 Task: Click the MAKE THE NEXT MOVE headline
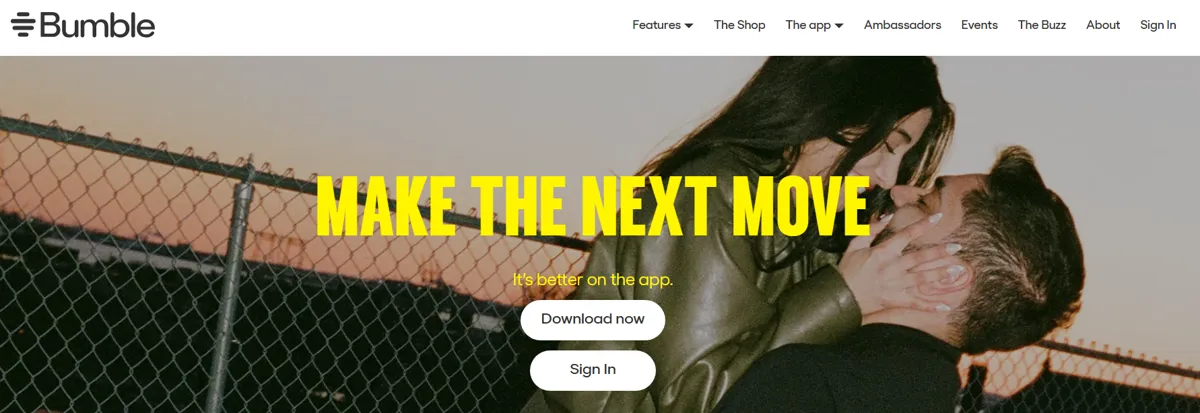pyautogui.click(x=593, y=206)
